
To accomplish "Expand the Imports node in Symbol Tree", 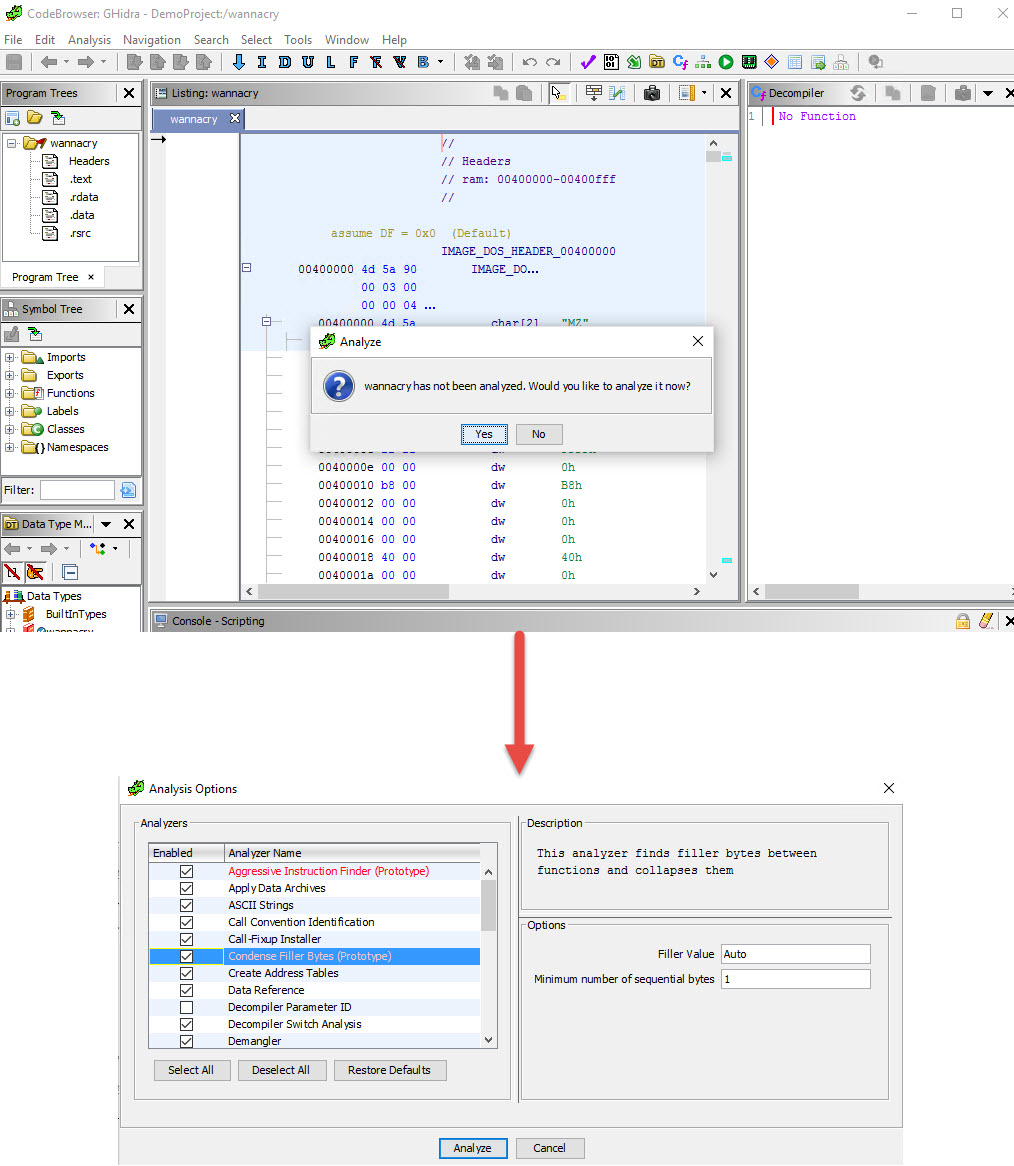I will (x=10, y=358).
